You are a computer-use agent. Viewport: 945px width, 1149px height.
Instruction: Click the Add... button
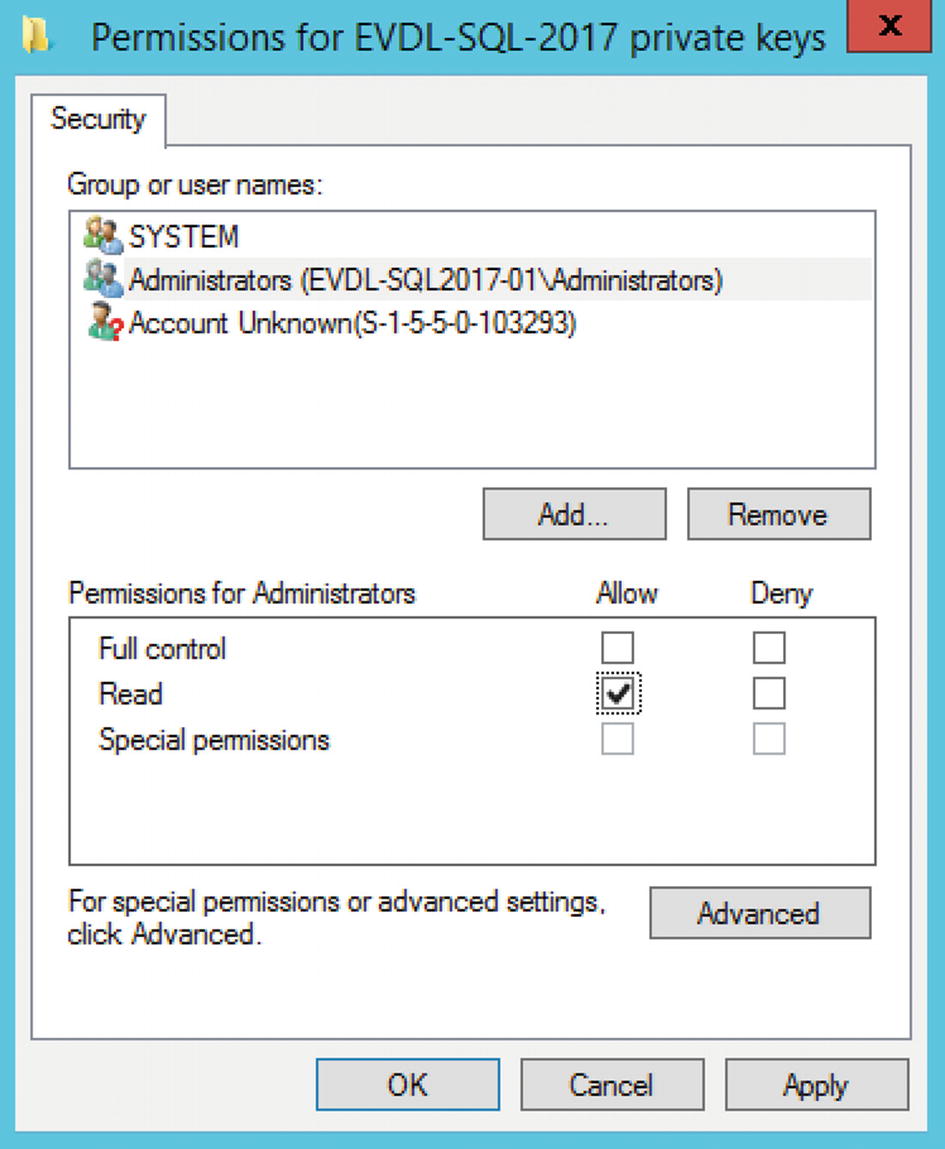tap(574, 514)
